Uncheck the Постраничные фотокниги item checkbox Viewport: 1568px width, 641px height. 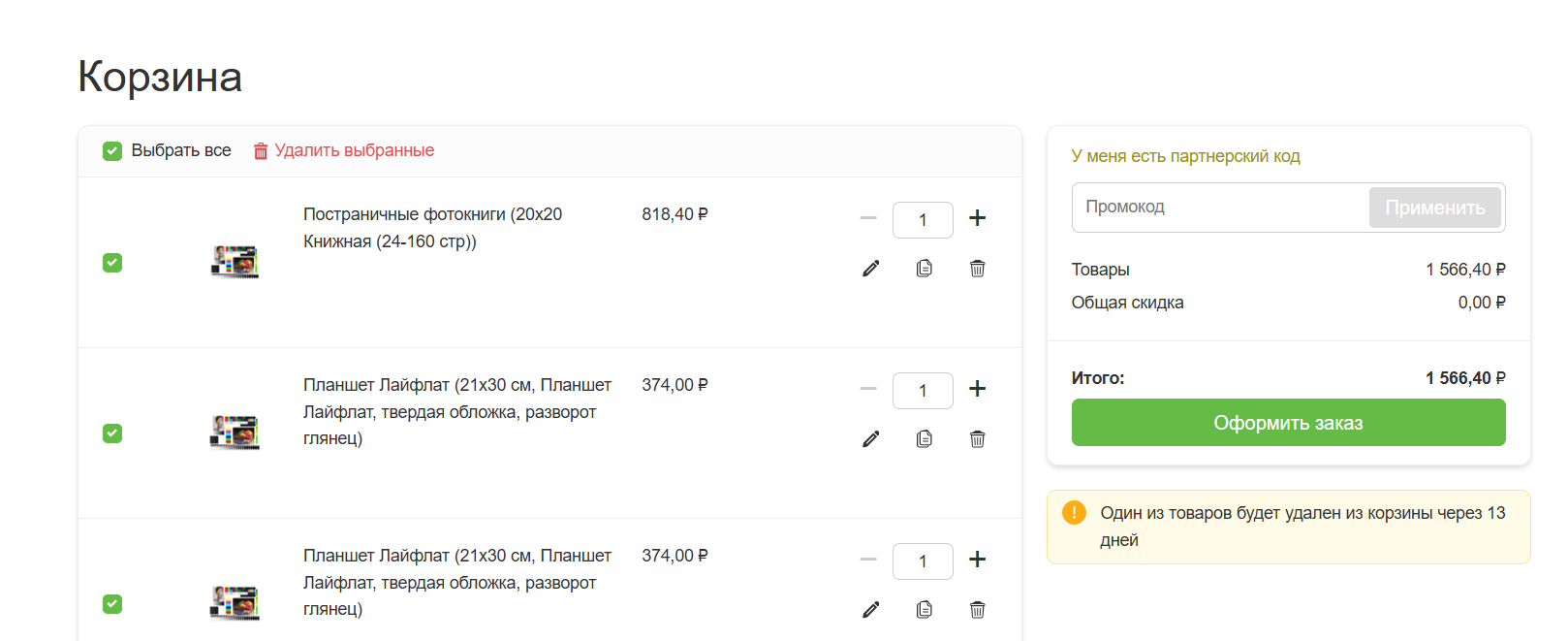coord(112,263)
